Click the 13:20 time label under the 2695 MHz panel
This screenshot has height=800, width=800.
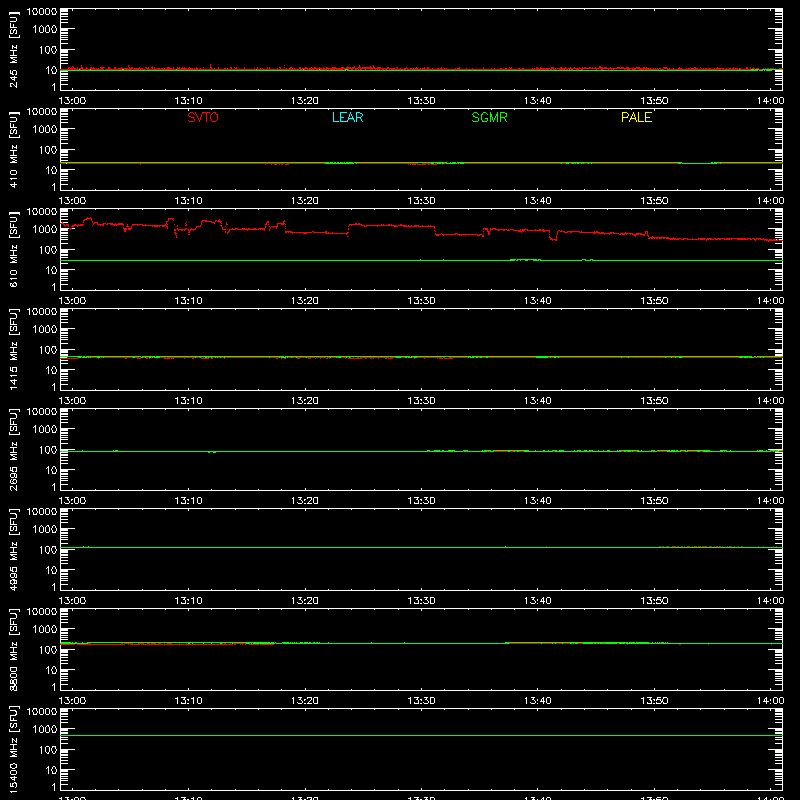pyautogui.click(x=305, y=501)
